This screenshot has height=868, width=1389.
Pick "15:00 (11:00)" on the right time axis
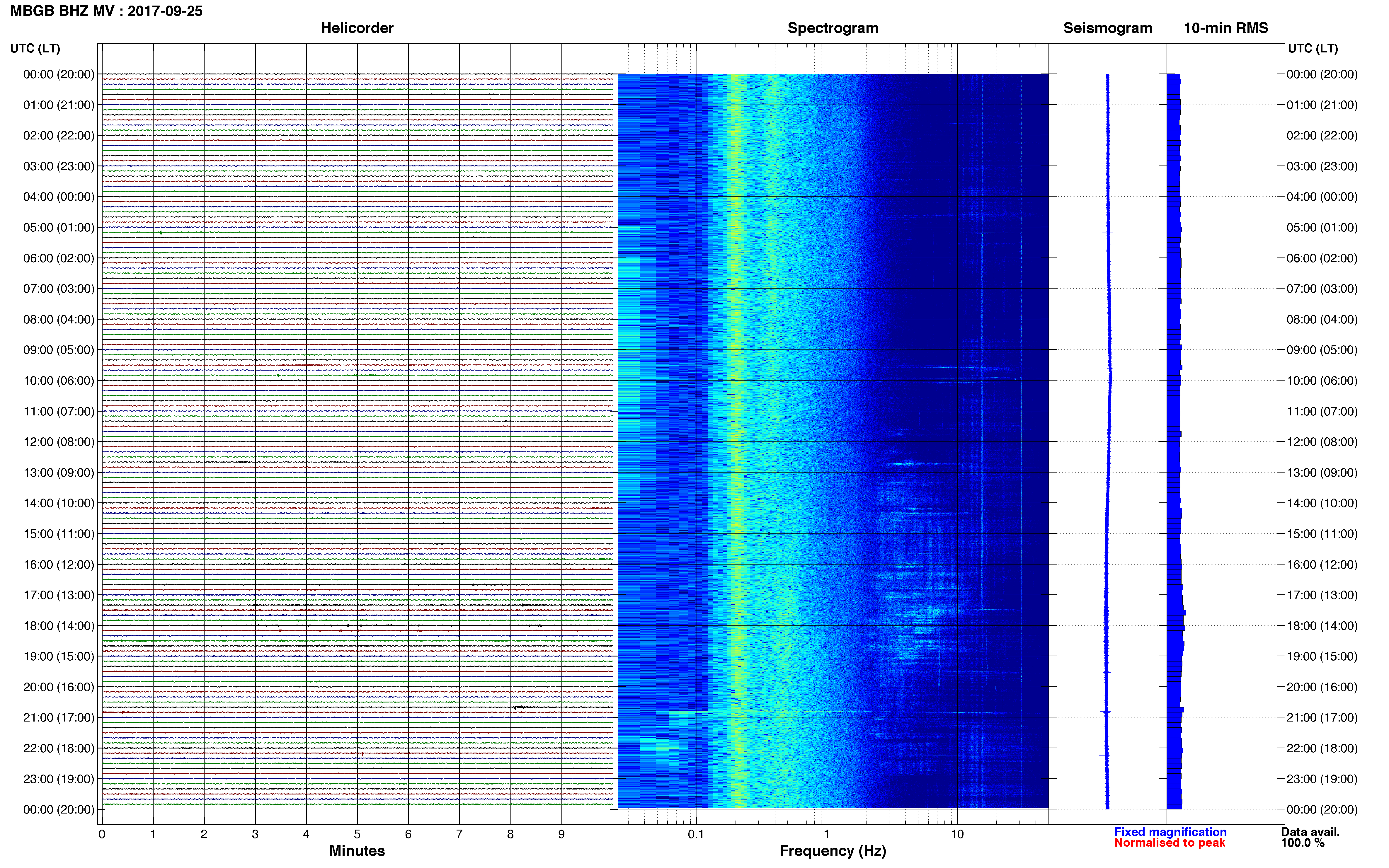tap(1322, 534)
